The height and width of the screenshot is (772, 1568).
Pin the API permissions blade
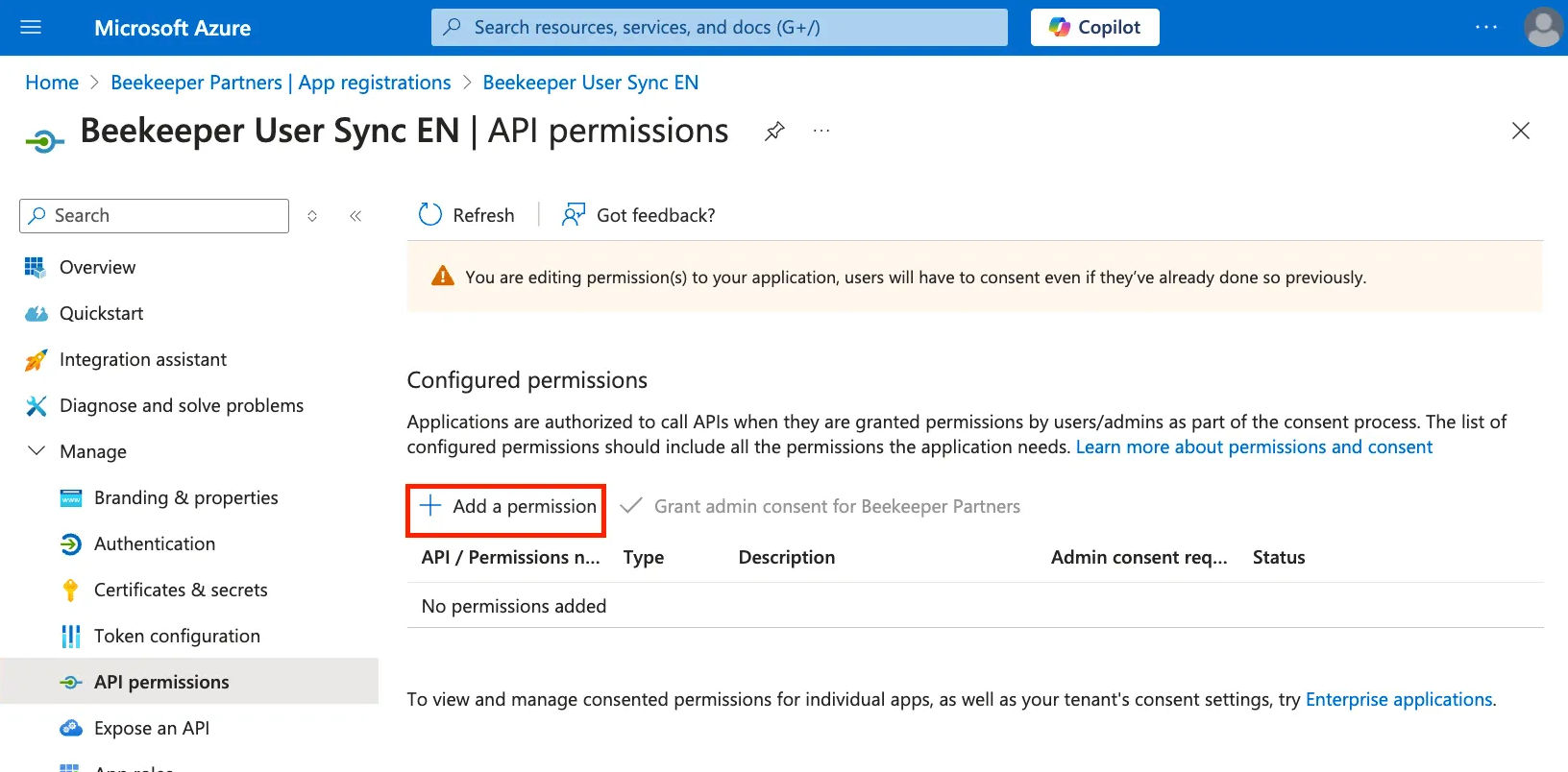pyautogui.click(x=774, y=131)
